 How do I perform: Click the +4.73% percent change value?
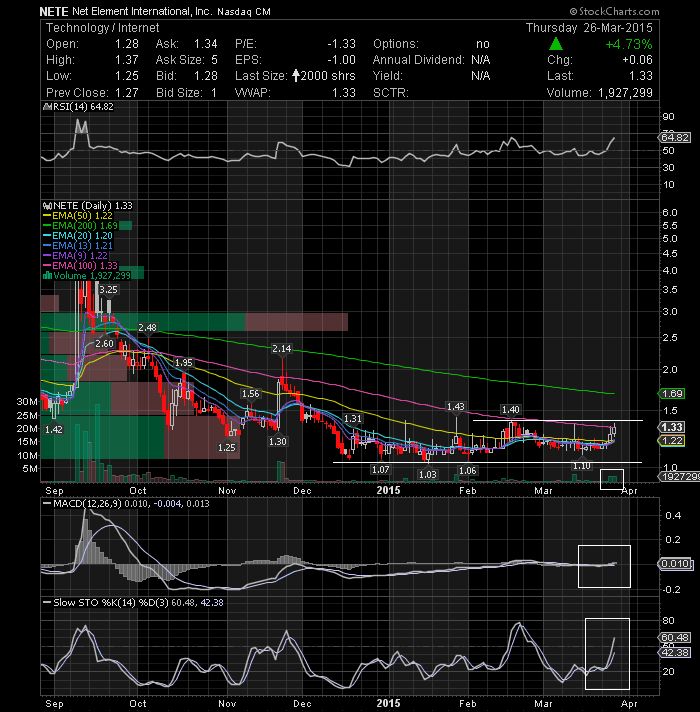pyautogui.click(x=629, y=44)
